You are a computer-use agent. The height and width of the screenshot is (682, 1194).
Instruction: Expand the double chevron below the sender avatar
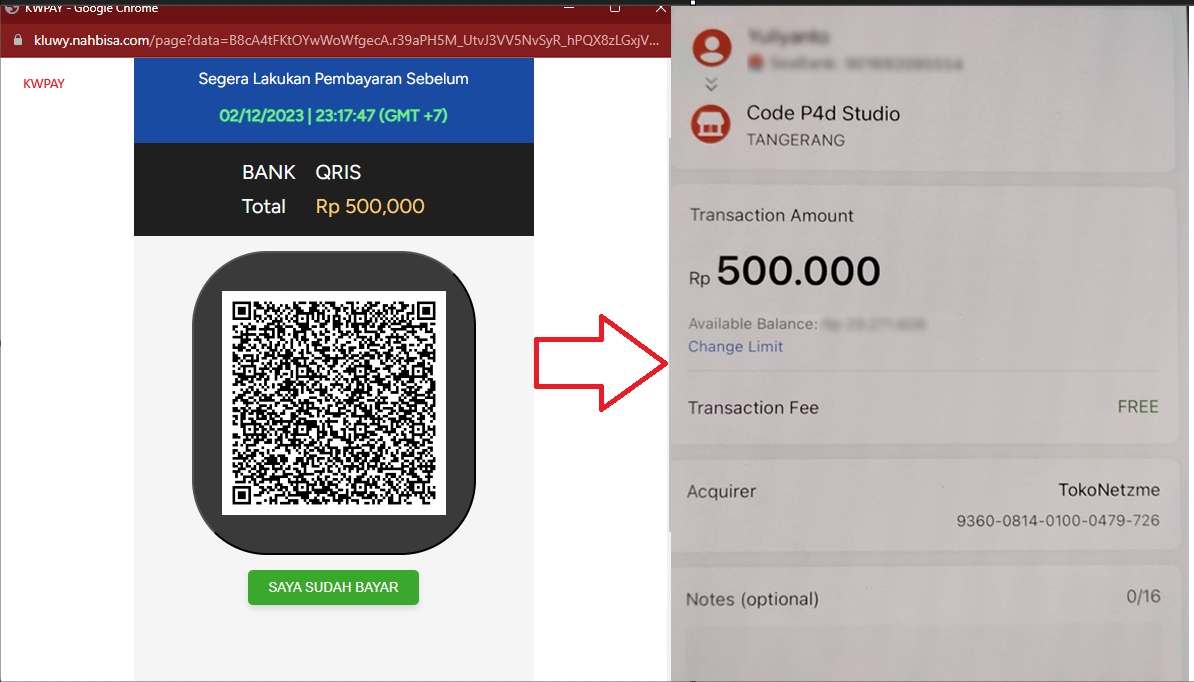pyautogui.click(x=711, y=84)
